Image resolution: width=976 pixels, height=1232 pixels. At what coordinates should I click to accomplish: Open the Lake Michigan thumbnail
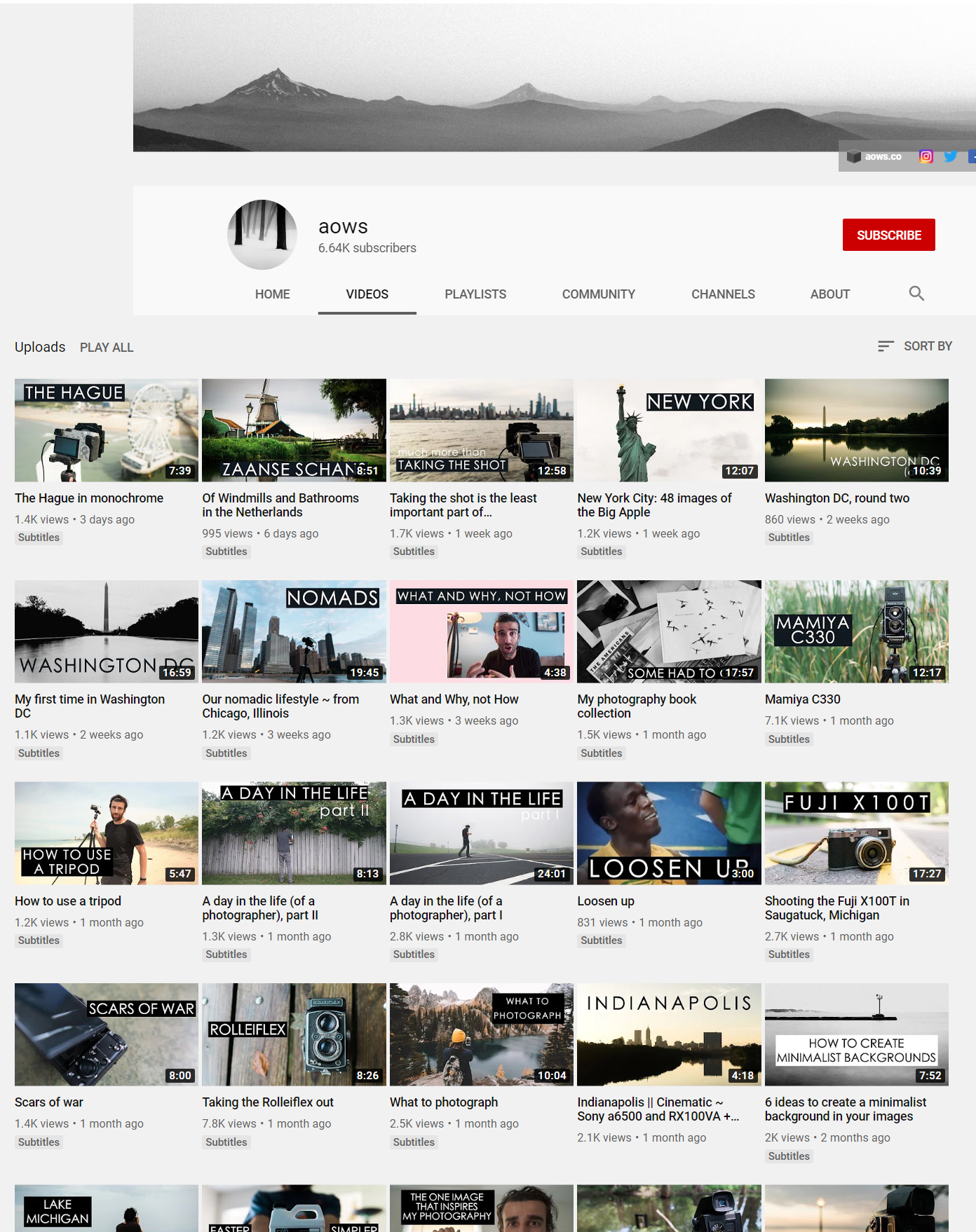pyautogui.click(x=107, y=1208)
